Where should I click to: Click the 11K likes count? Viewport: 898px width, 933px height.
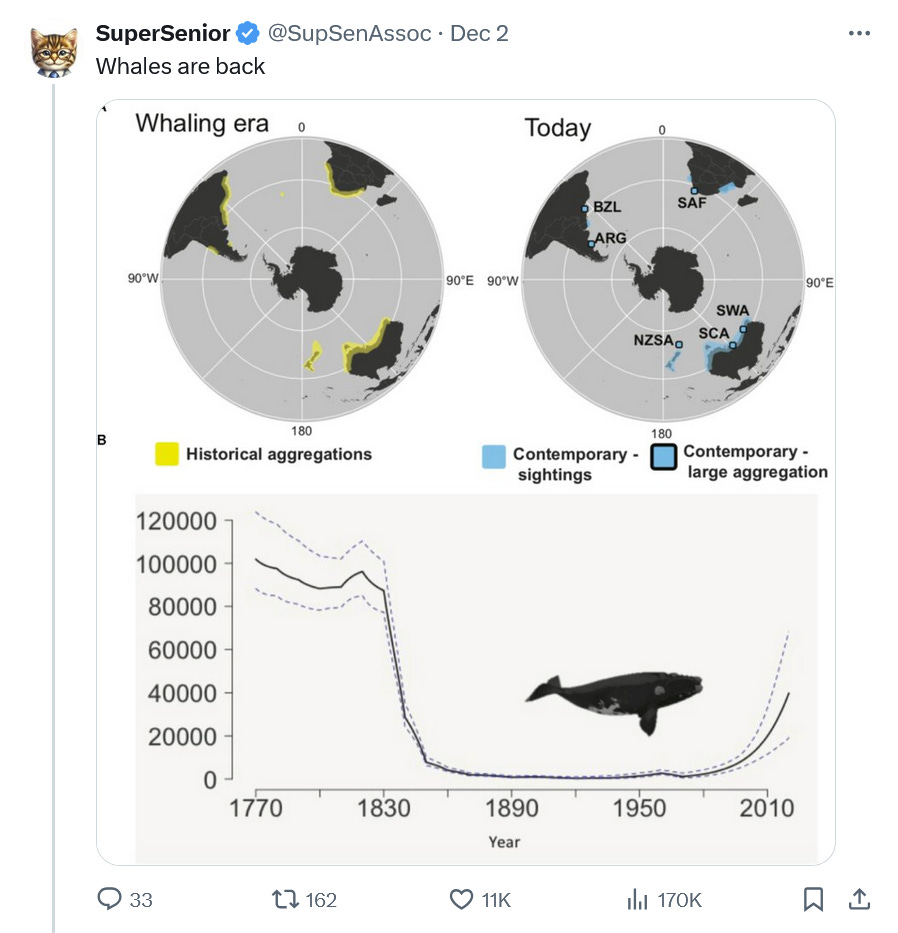[x=496, y=900]
